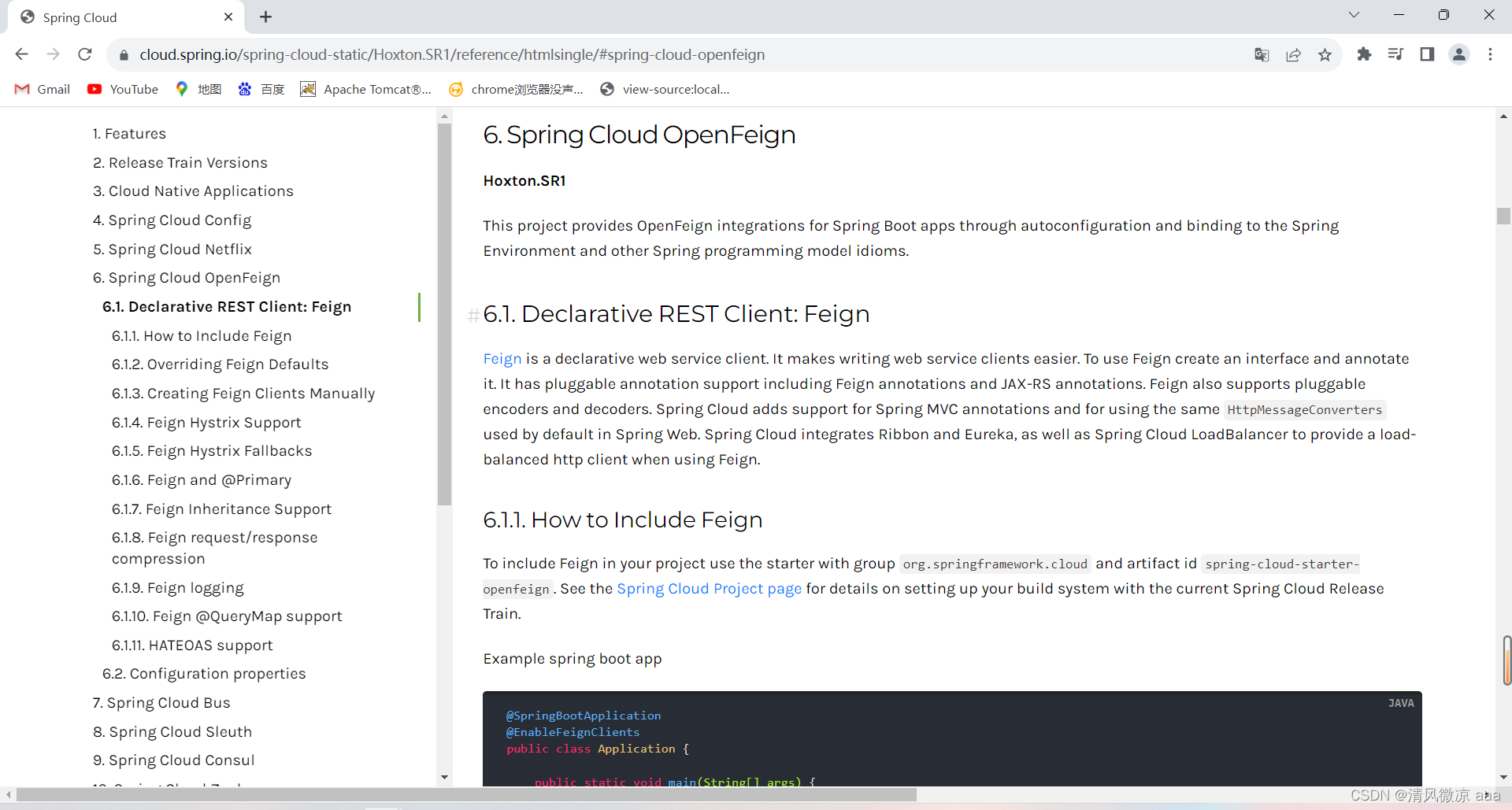Open the Feign hyperlink in paragraph
The image size is (1512, 810).
pyautogui.click(x=502, y=359)
